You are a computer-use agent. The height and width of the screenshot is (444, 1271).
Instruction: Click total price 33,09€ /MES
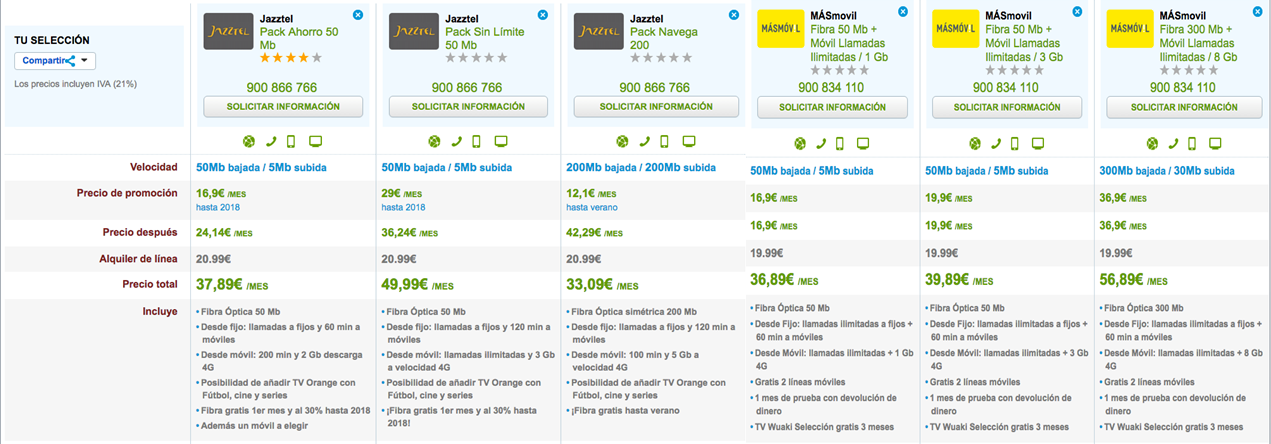click(603, 285)
